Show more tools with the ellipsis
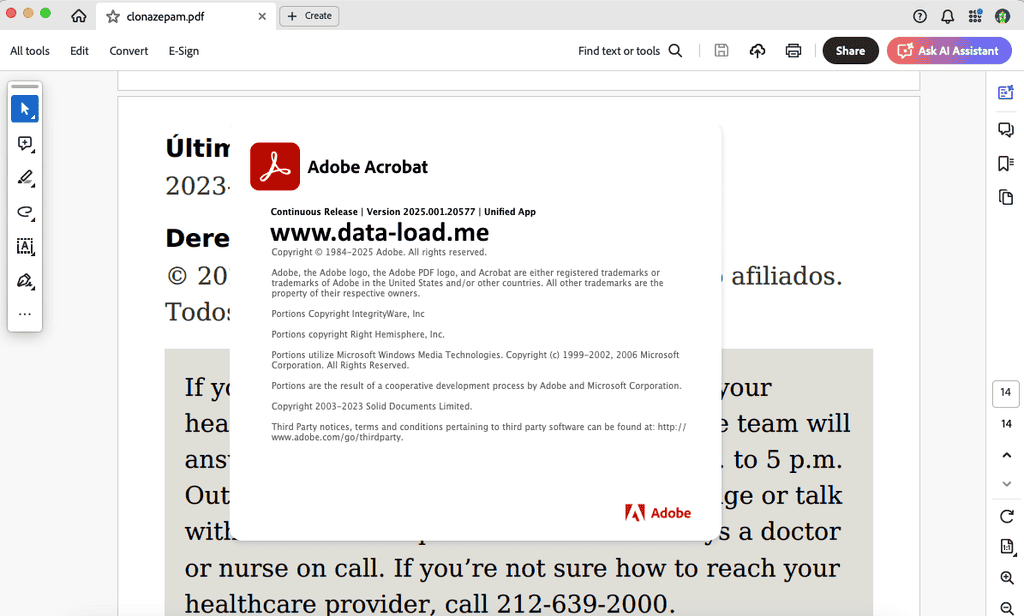The width and height of the screenshot is (1024, 616). pos(25,314)
